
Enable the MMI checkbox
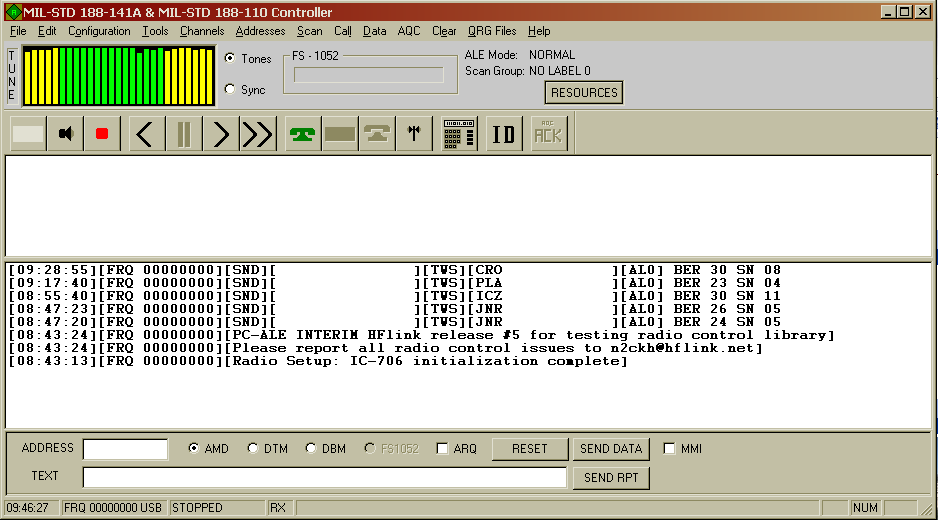(x=669, y=448)
